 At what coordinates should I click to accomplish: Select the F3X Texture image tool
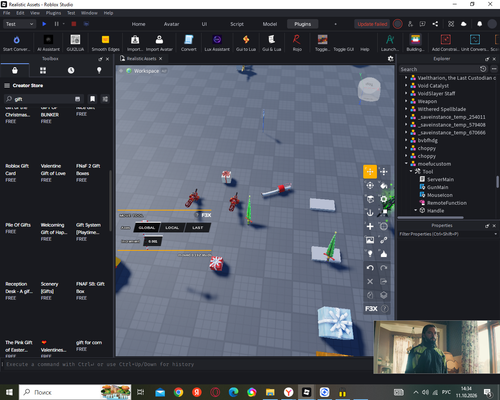click(370, 240)
